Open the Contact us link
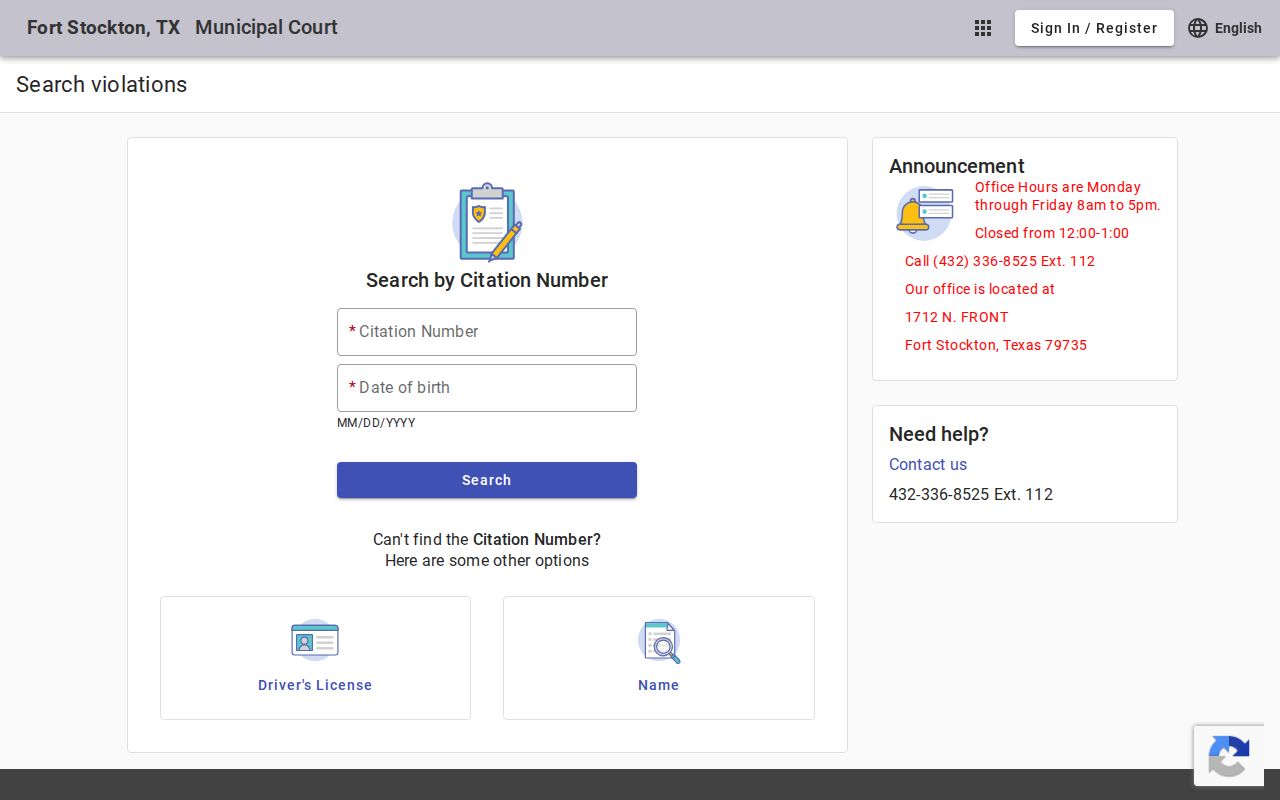Image resolution: width=1280 pixels, height=800 pixels. (x=928, y=464)
